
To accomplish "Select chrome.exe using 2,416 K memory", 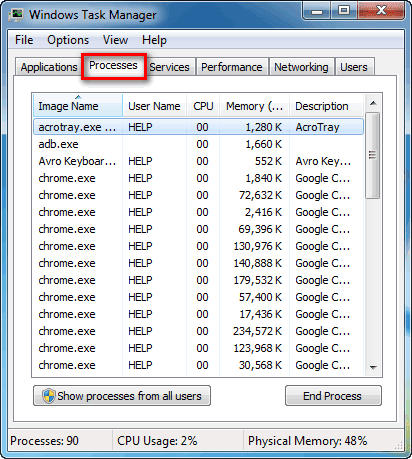I will point(198,212).
